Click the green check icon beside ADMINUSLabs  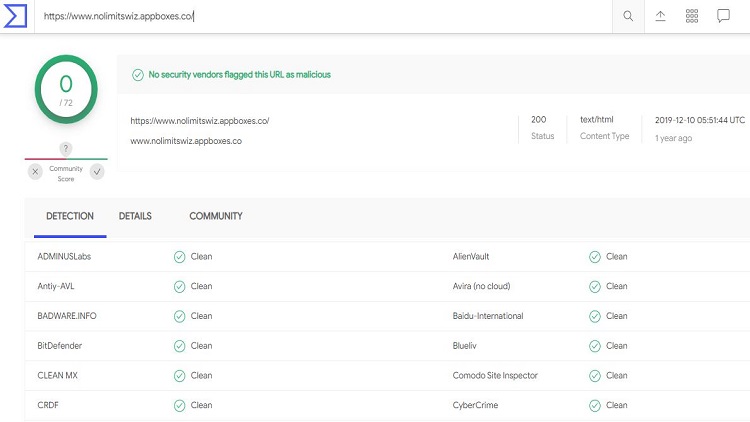(x=179, y=257)
